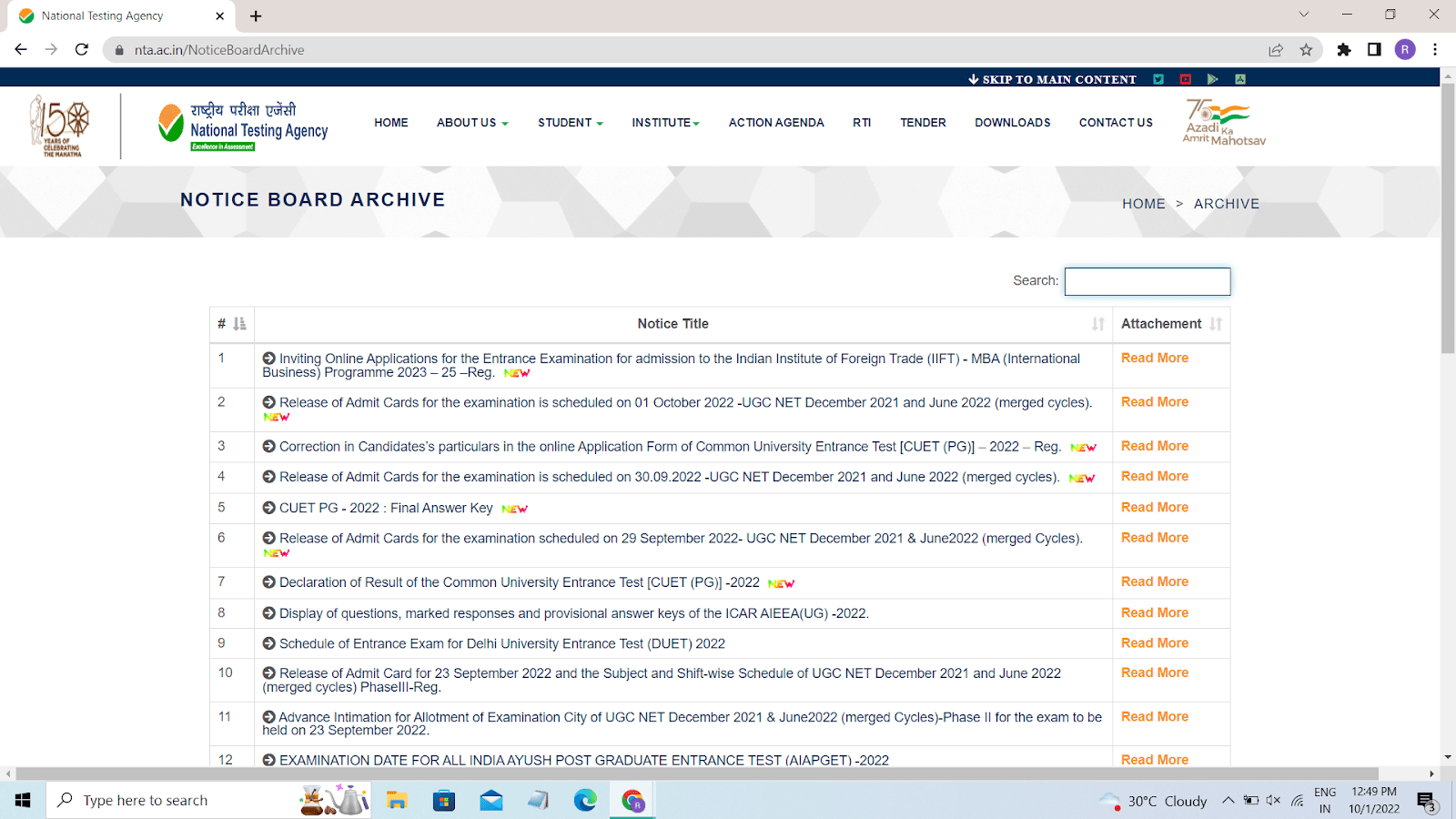The image size is (1456, 819).
Task: Reload the page in the browser
Action: tap(82, 50)
